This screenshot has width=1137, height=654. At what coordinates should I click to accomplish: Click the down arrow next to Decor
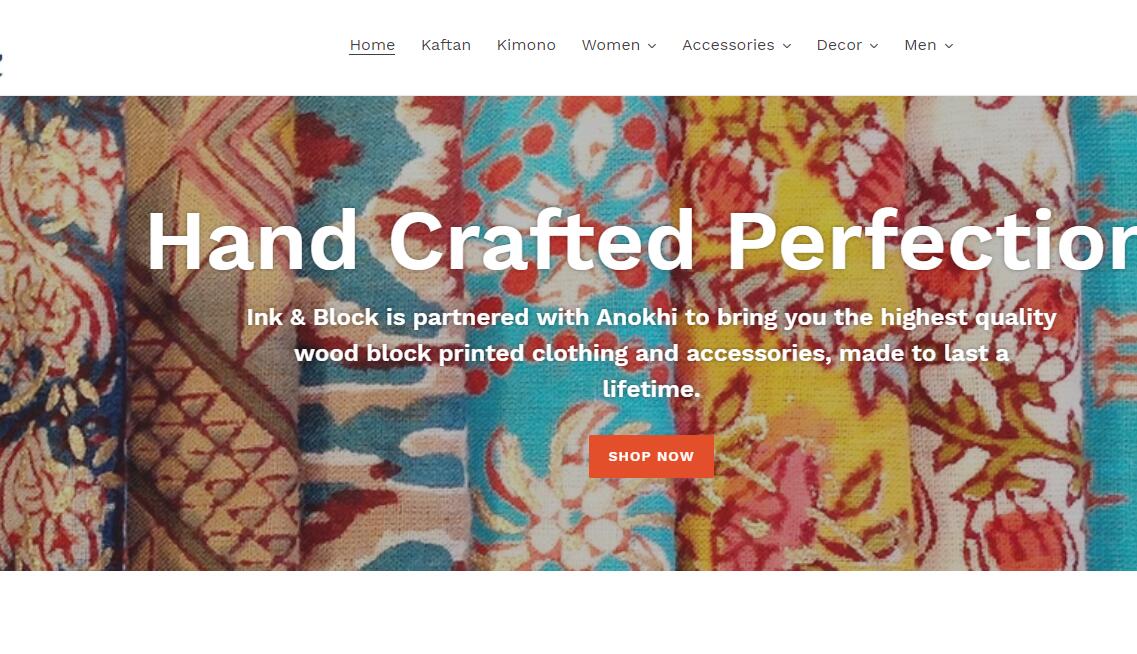click(x=874, y=46)
